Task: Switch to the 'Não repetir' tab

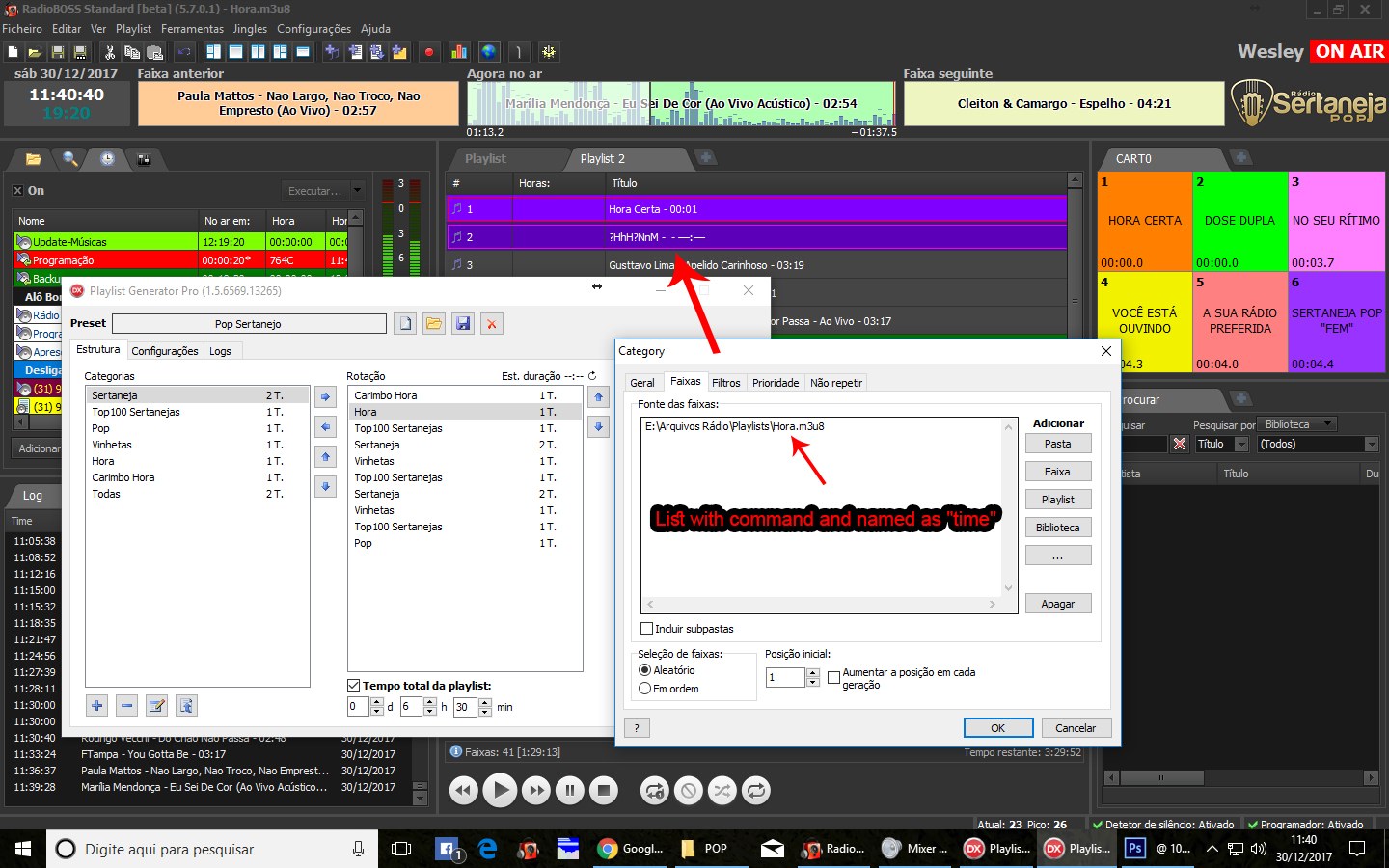Action: [x=836, y=383]
